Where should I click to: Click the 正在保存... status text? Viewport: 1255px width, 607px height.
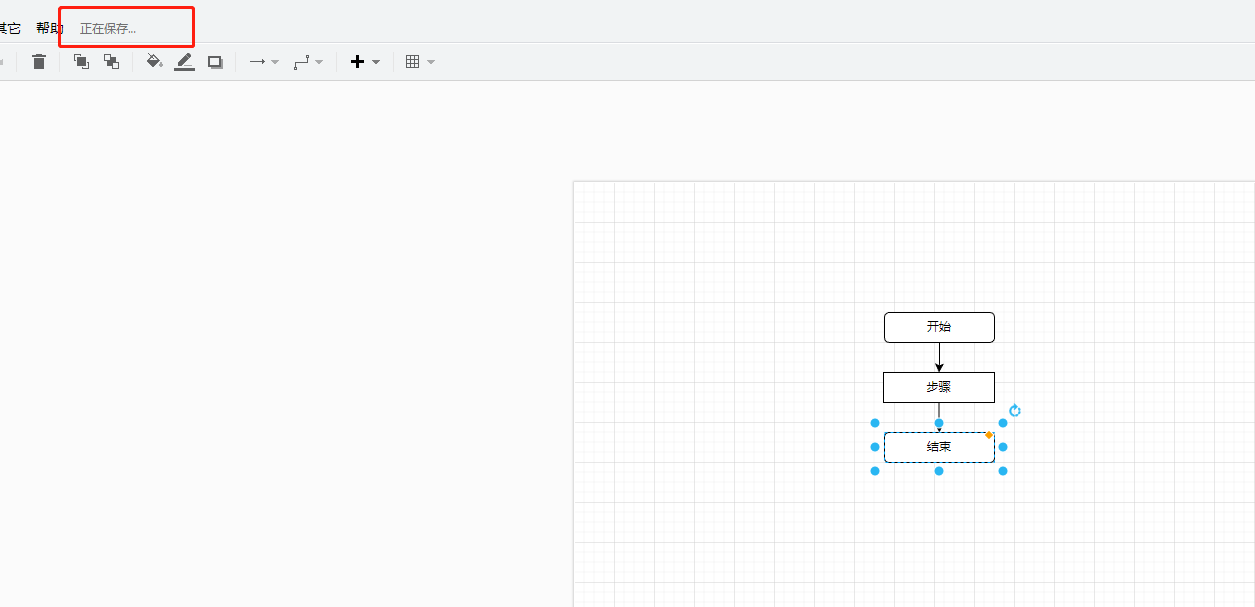tap(108, 29)
